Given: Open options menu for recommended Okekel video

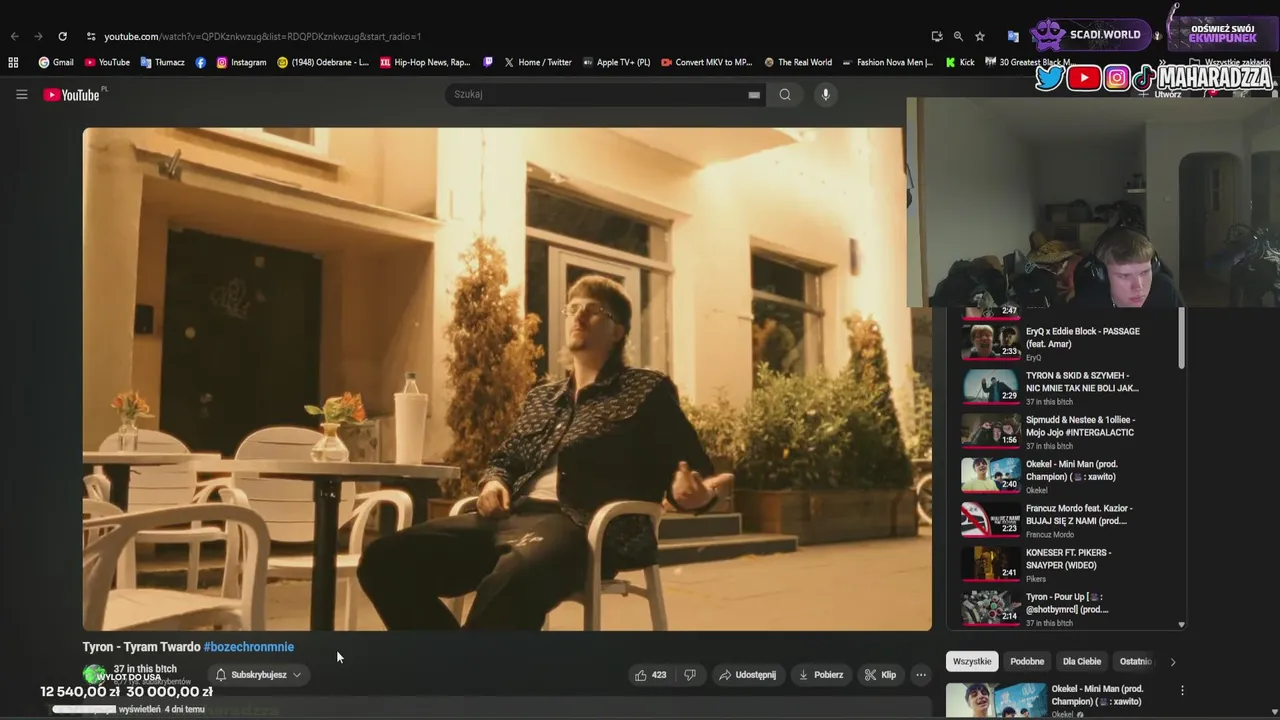Looking at the screenshot, I should [x=1182, y=690].
